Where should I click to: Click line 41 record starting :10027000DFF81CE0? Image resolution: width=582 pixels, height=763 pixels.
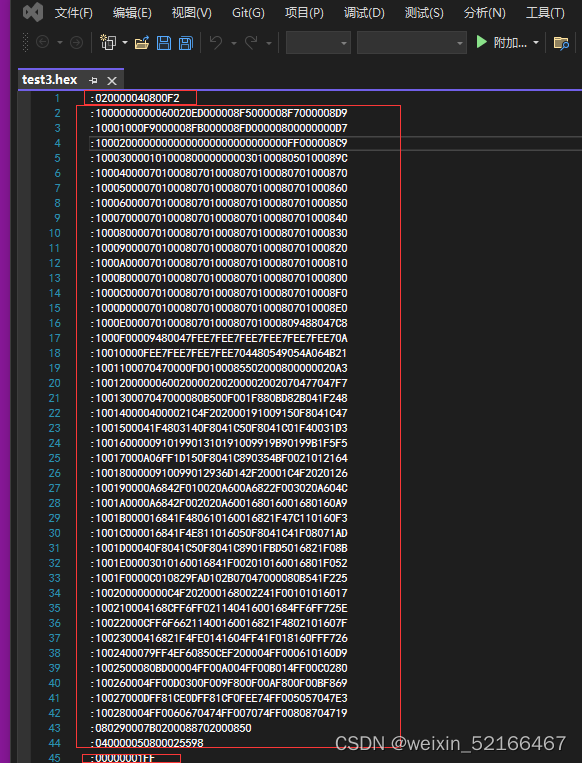(x=219, y=698)
